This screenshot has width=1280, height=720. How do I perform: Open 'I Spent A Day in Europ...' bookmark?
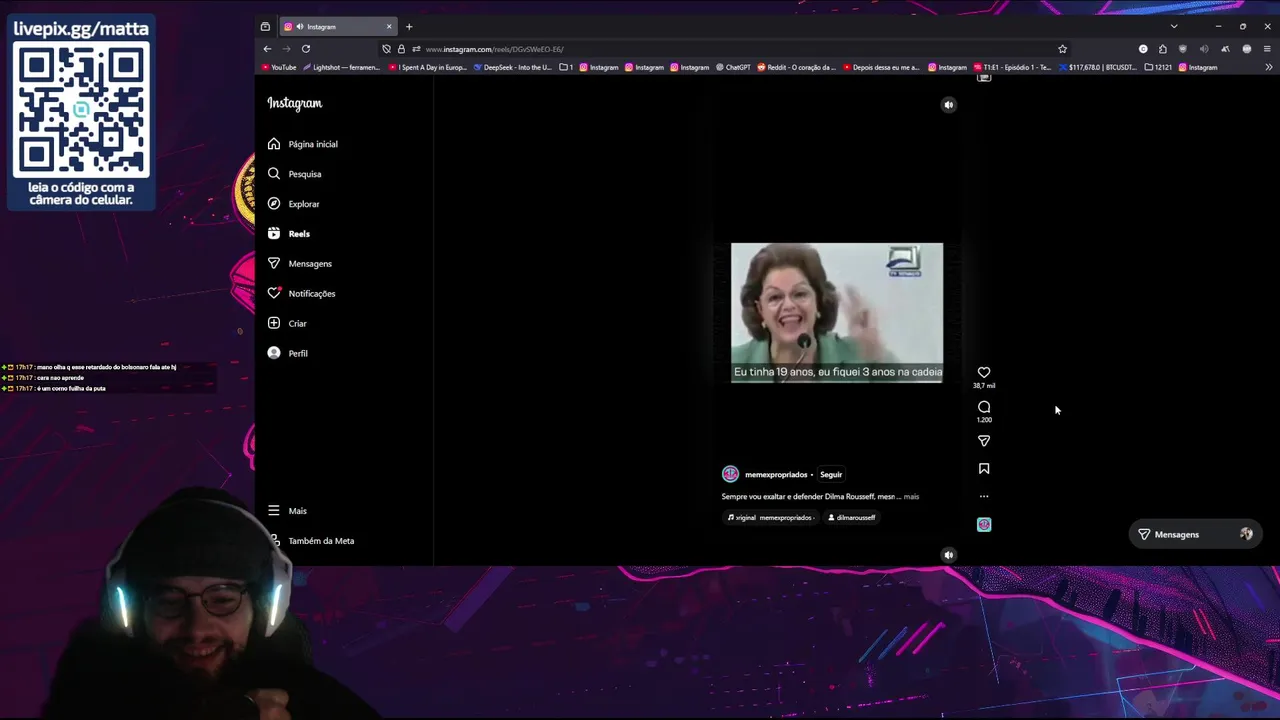click(428, 67)
